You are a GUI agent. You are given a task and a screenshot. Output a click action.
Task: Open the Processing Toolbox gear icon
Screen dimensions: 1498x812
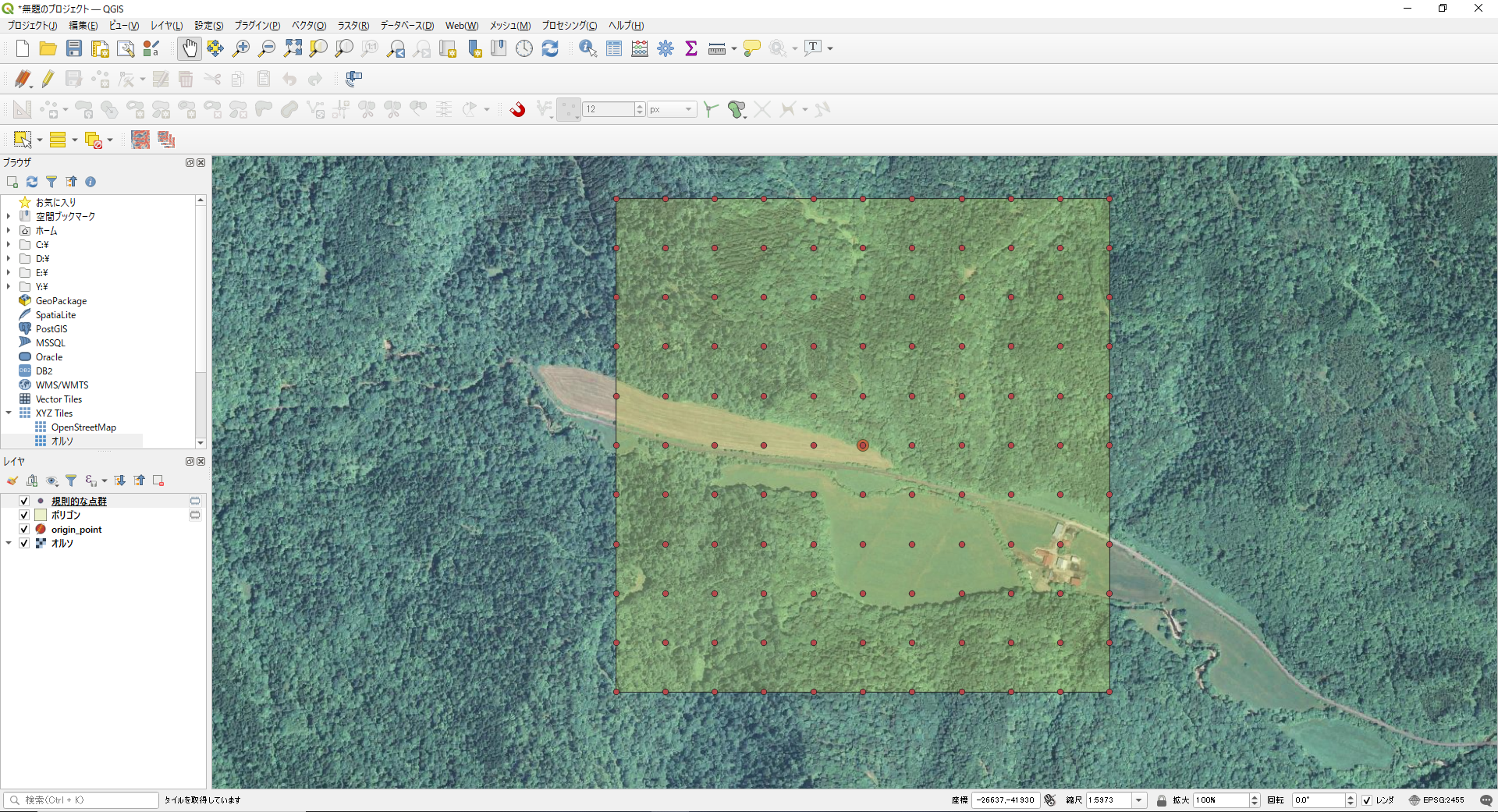[666, 48]
